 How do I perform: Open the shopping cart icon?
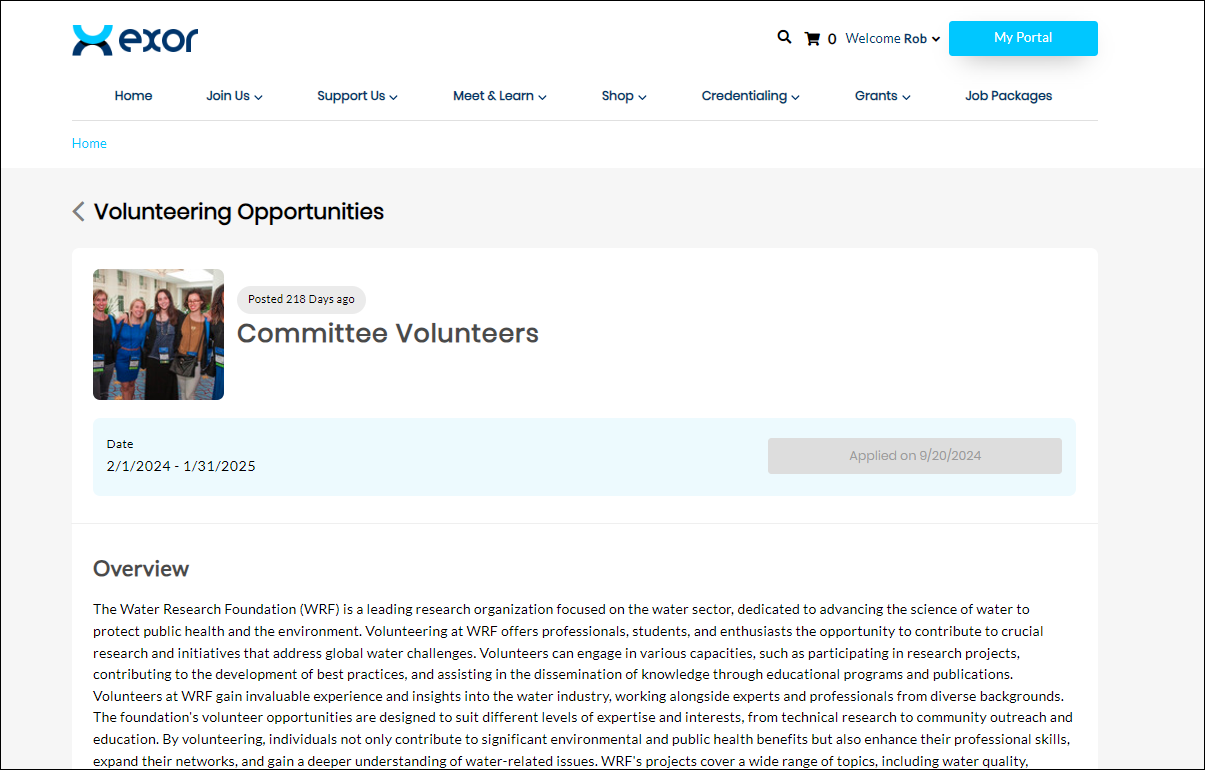coord(812,39)
